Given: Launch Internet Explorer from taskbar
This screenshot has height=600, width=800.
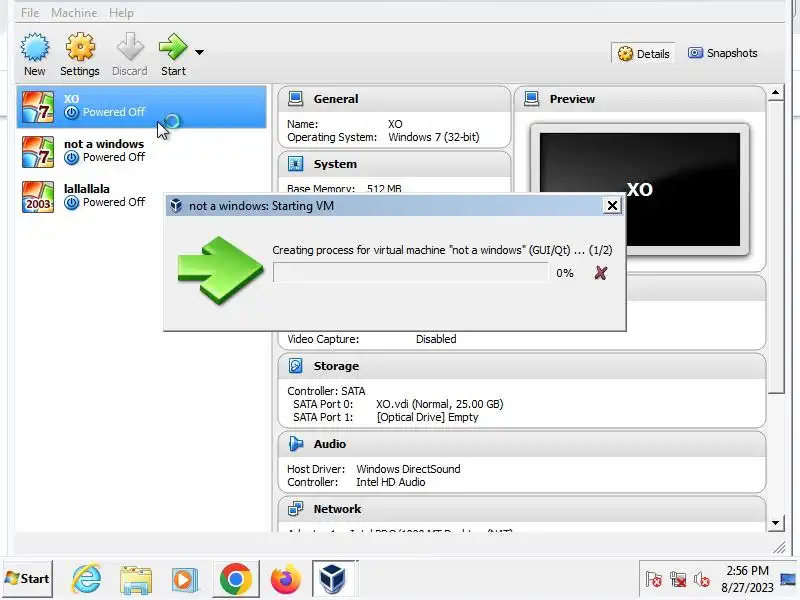Looking at the screenshot, I should click(x=87, y=580).
